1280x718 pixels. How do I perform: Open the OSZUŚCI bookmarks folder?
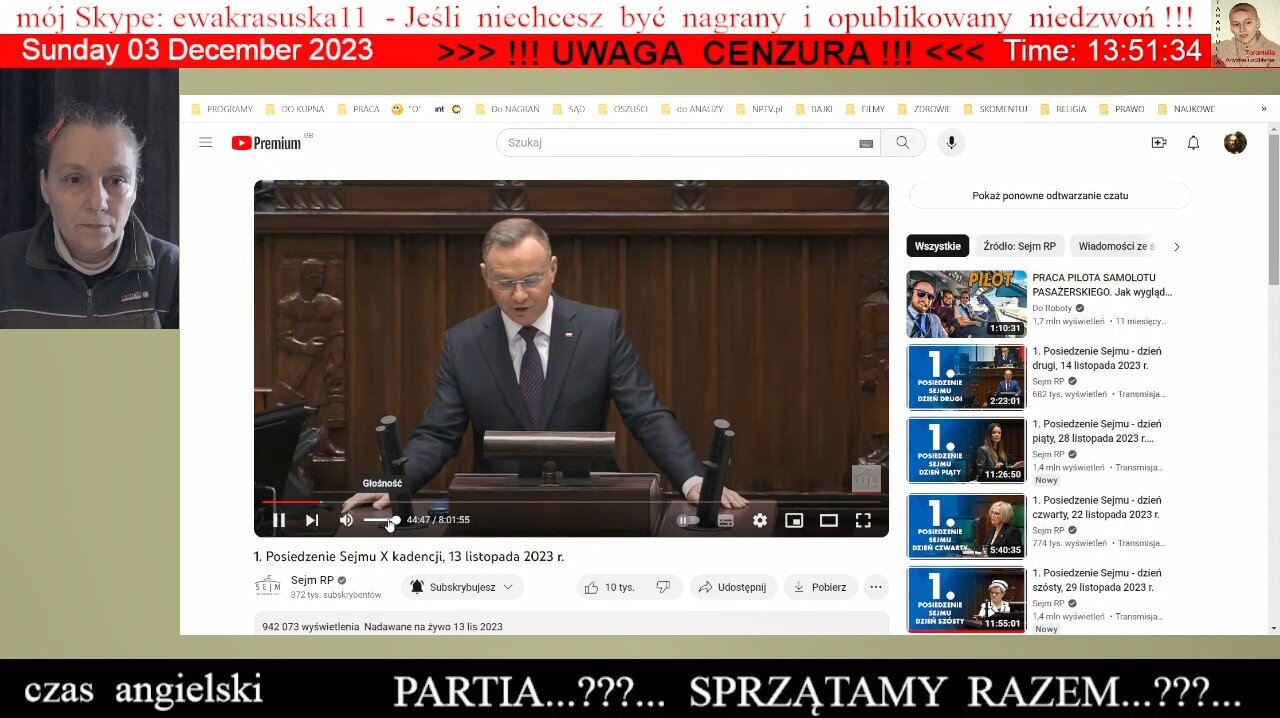[622, 109]
